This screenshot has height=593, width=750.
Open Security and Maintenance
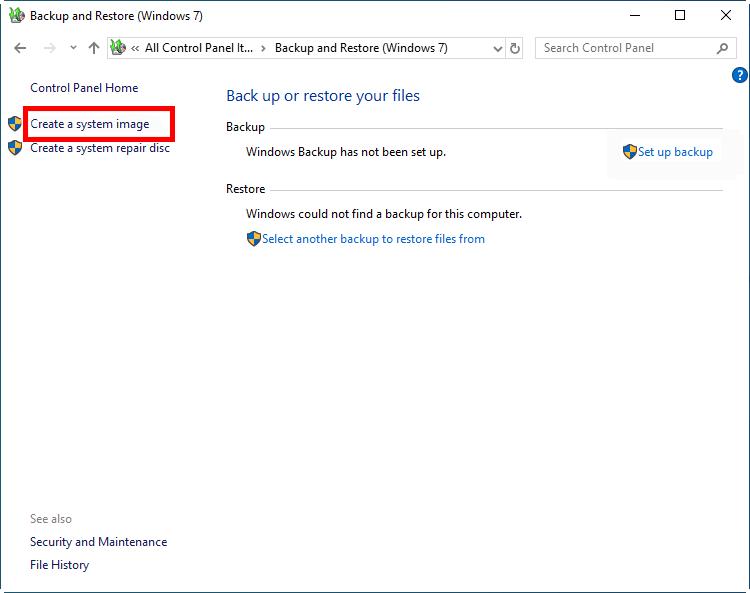point(99,542)
